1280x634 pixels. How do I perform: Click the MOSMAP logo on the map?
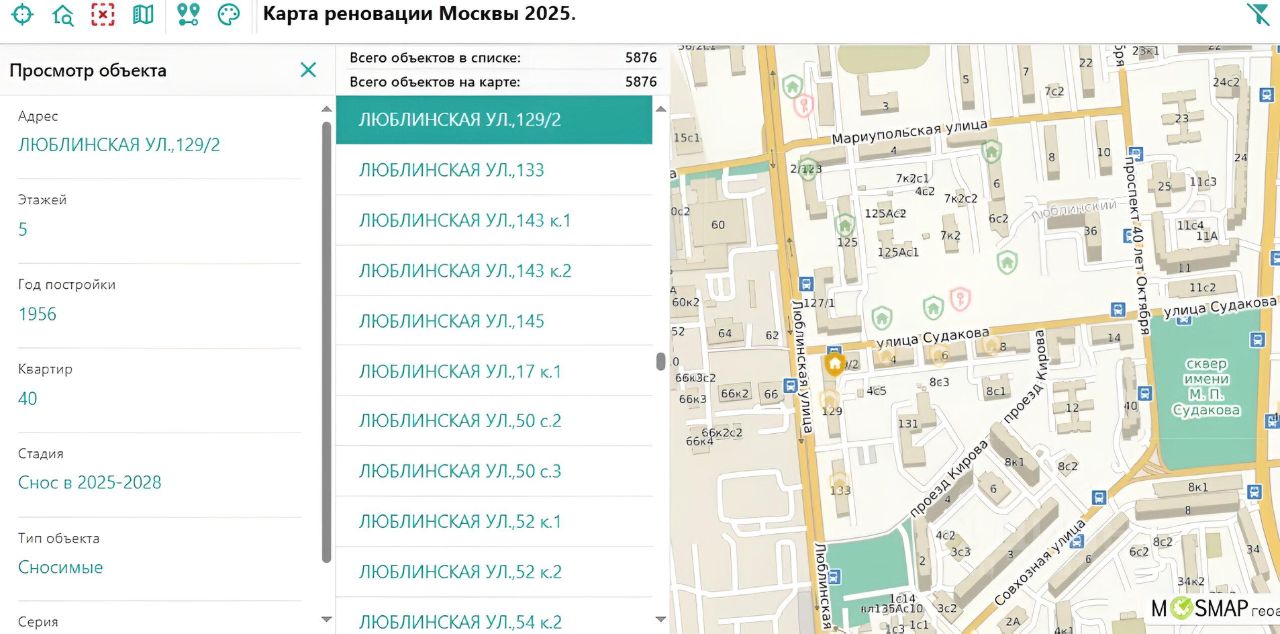click(x=1198, y=607)
